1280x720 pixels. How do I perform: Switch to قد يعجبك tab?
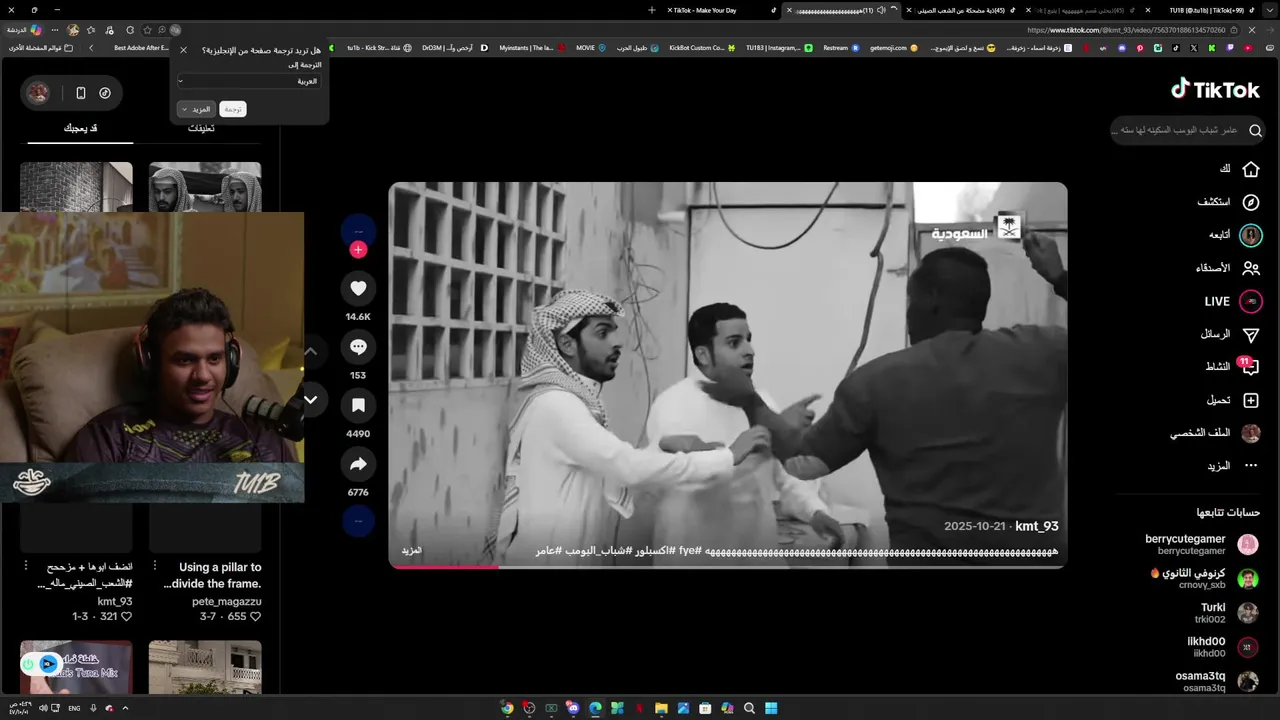click(80, 128)
